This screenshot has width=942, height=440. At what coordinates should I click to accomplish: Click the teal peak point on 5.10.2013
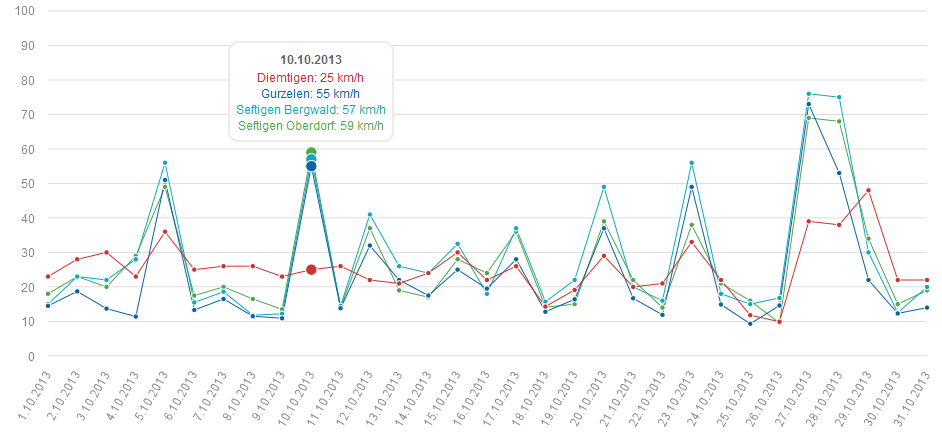[165, 163]
